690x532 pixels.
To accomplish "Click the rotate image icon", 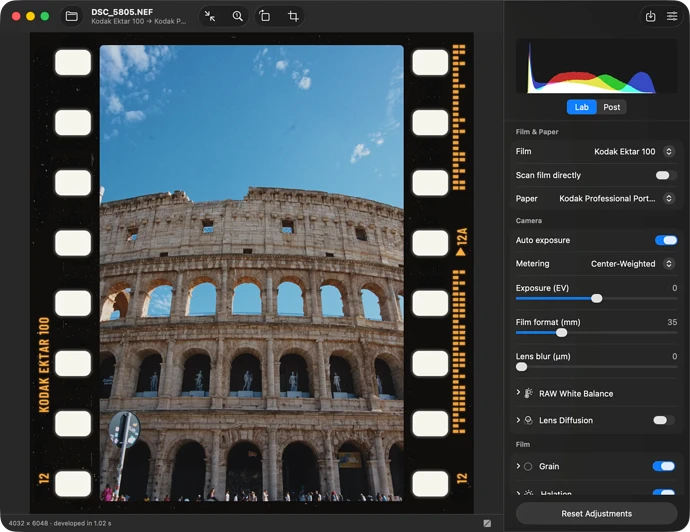I will (x=265, y=16).
